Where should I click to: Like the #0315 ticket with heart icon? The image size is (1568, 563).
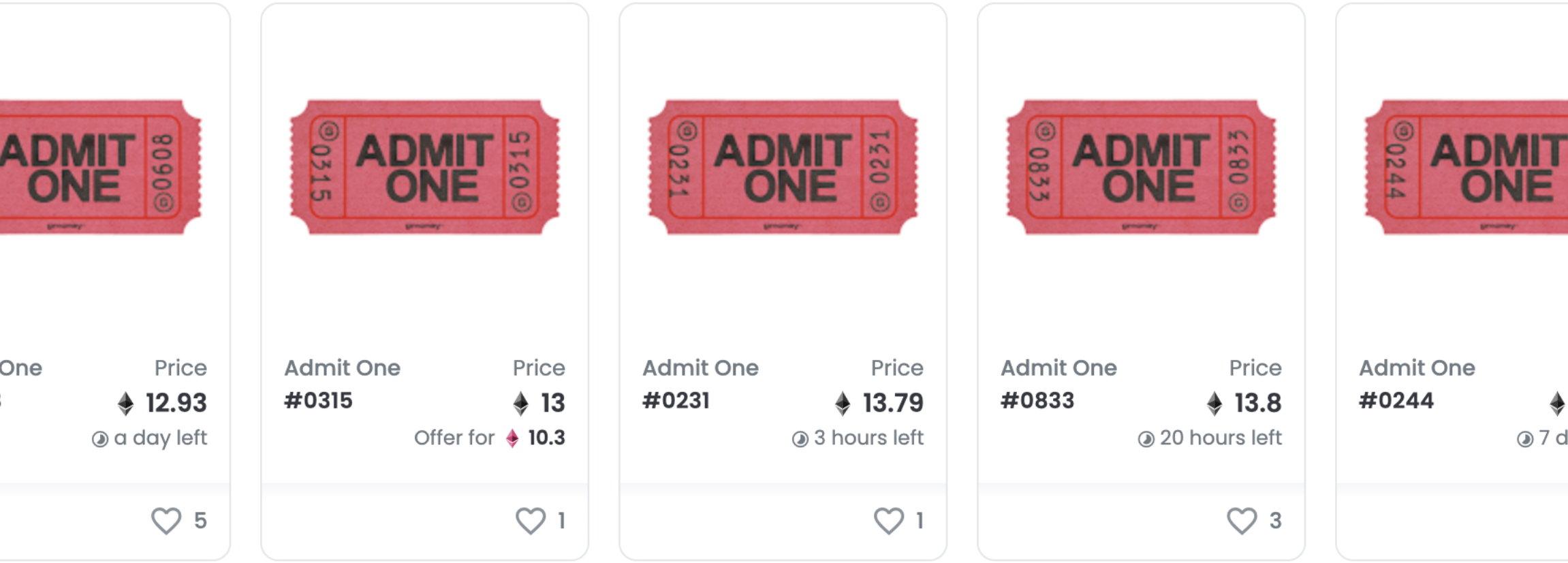coord(531,521)
